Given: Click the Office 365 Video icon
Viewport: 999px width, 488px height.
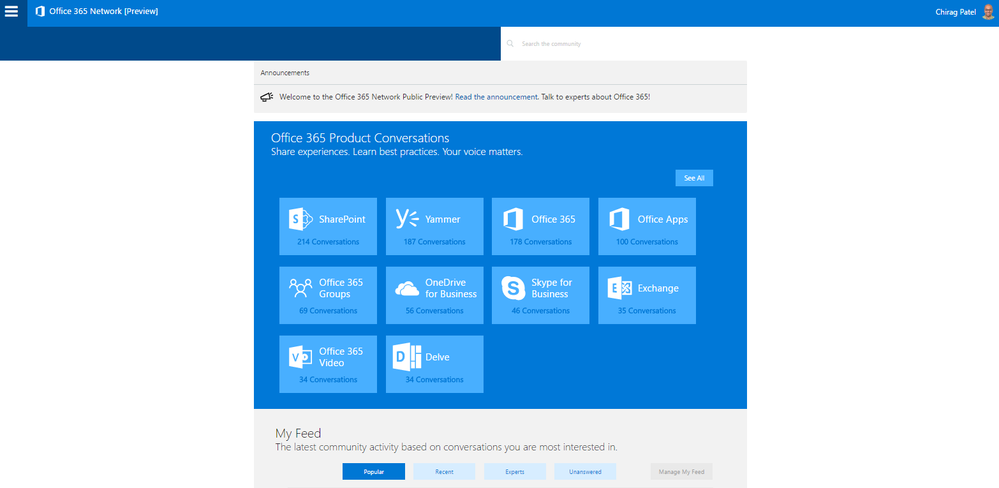Looking at the screenshot, I should click(301, 357).
